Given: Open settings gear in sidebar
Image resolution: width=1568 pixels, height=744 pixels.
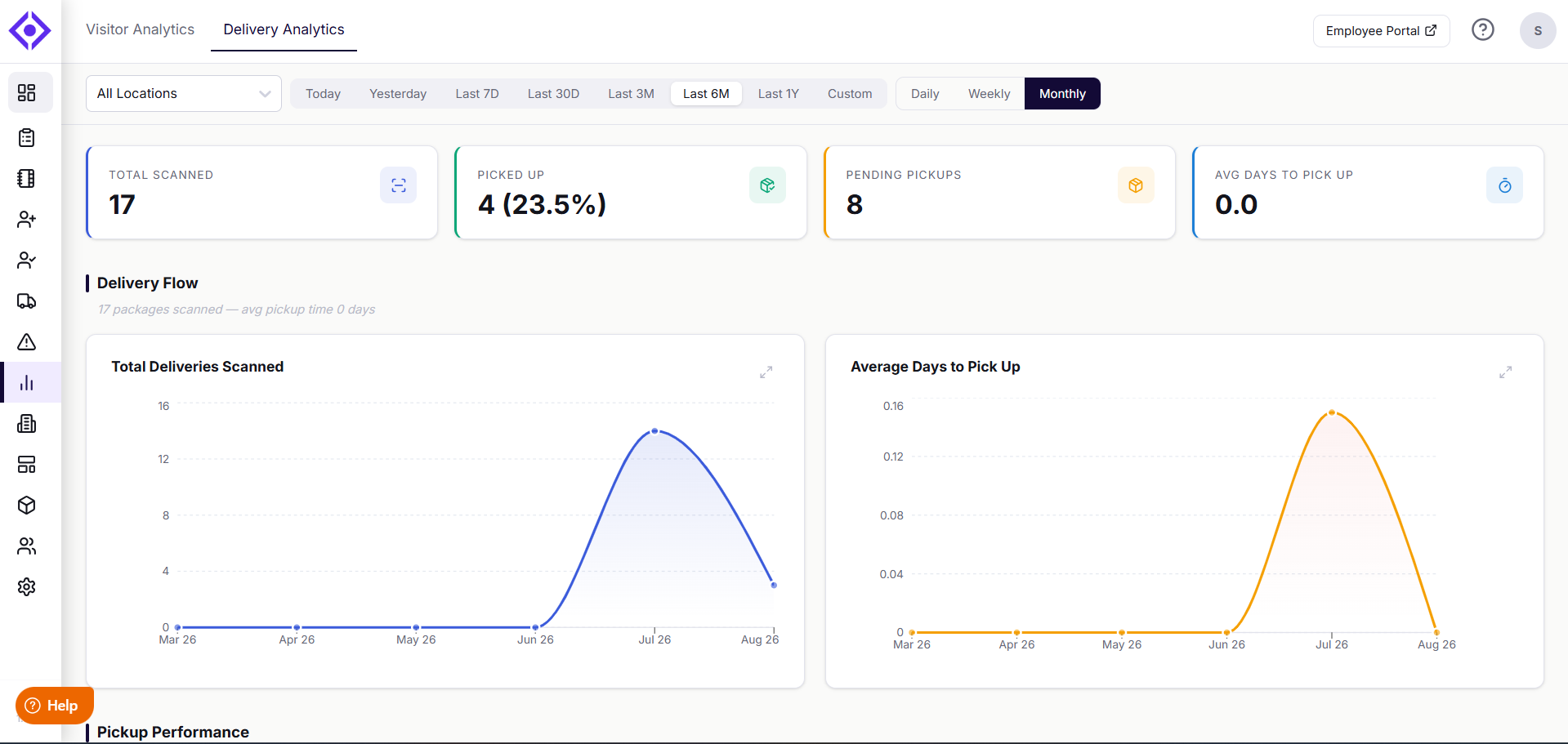Looking at the screenshot, I should tap(27, 587).
